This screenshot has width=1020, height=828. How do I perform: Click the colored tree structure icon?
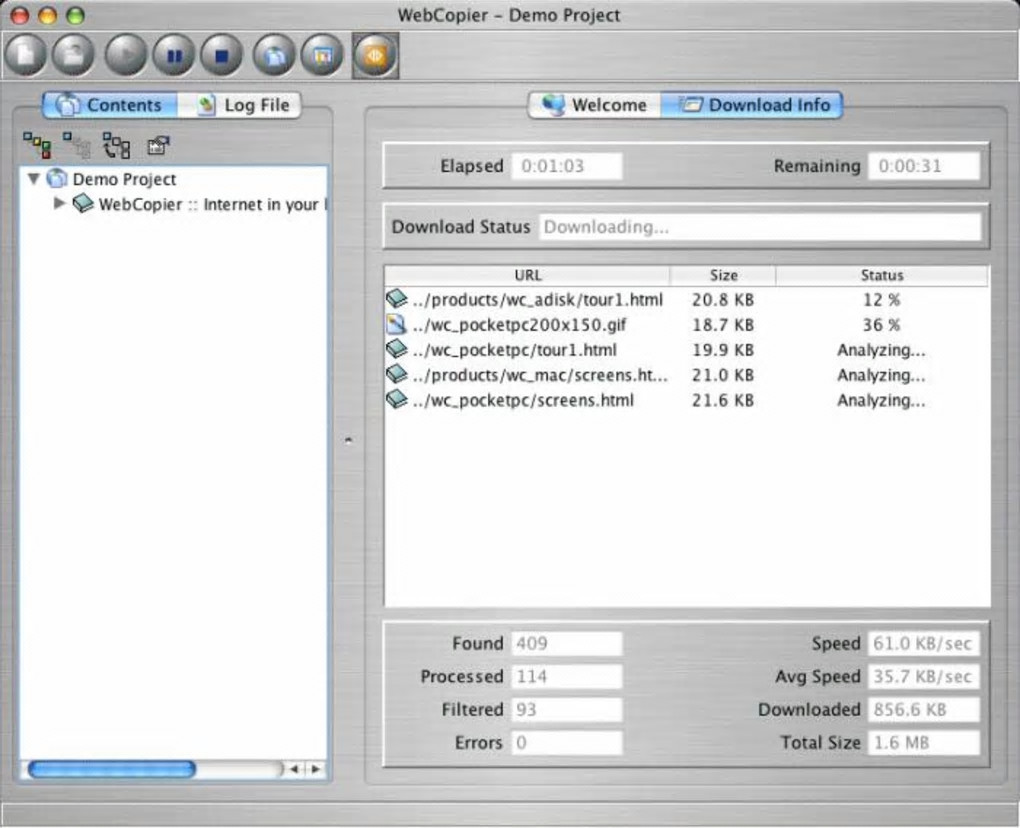pos(37,145)
